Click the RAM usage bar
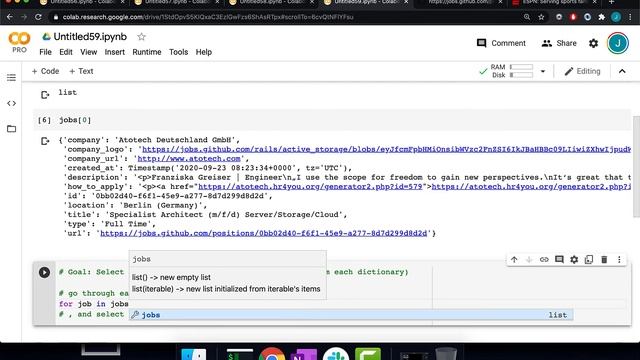This screenshot has width=640, height=360. point(521,67)
